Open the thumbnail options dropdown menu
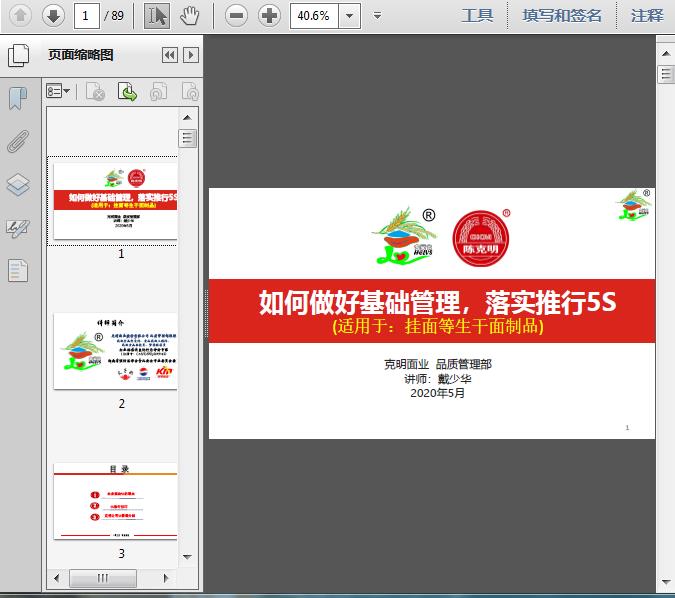 click(x=58, y=91)
